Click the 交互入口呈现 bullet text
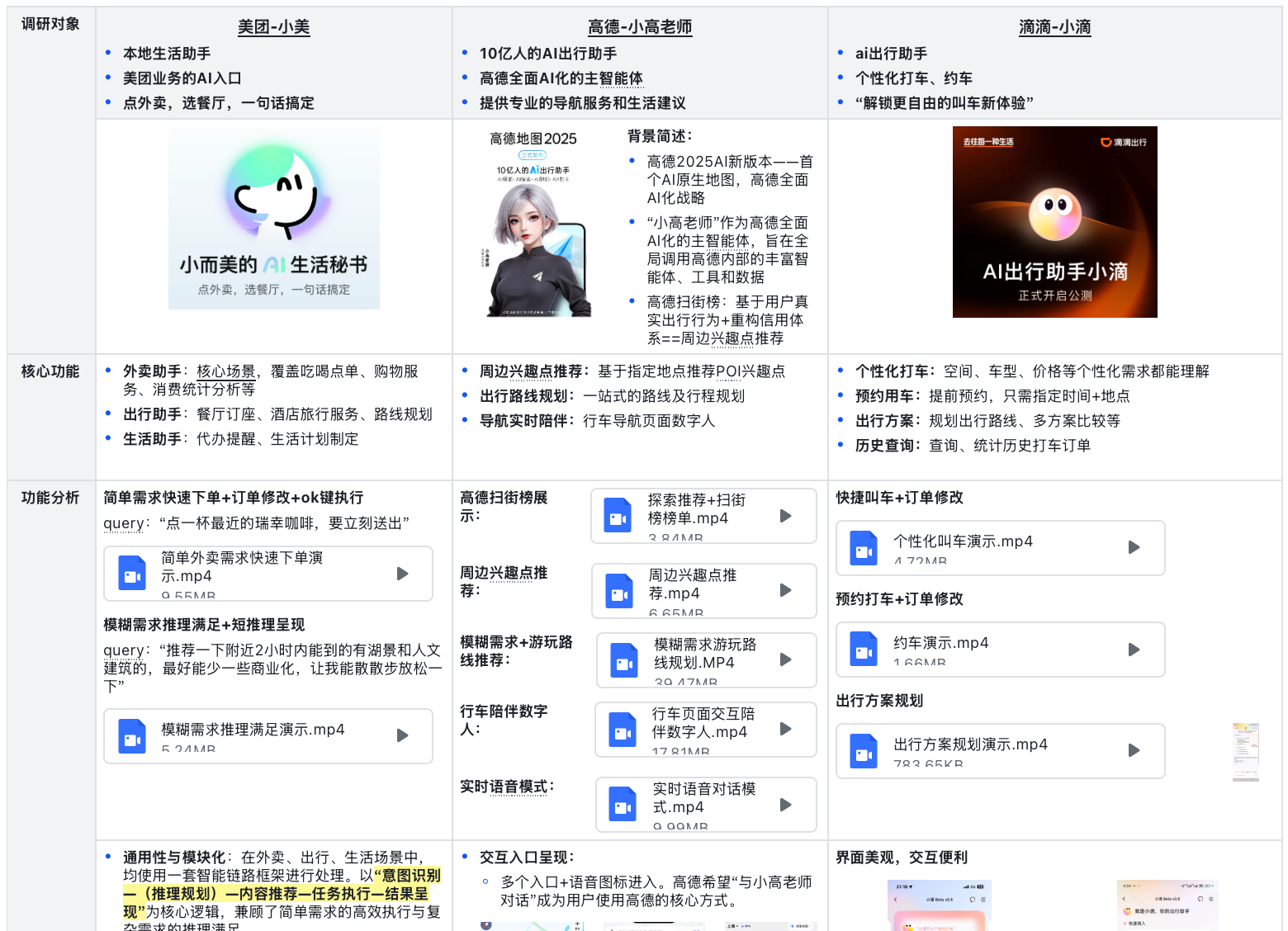The image size is (1288, 931). pos(527,858)
